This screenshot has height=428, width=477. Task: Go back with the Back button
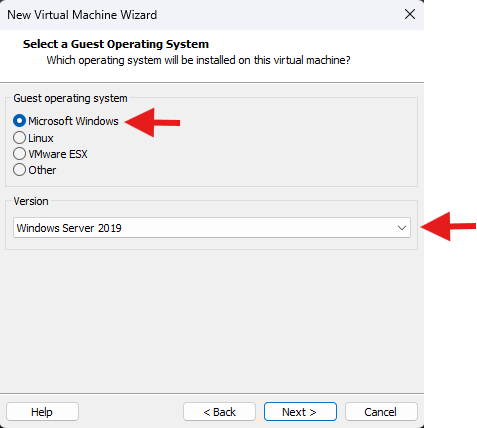219,412
